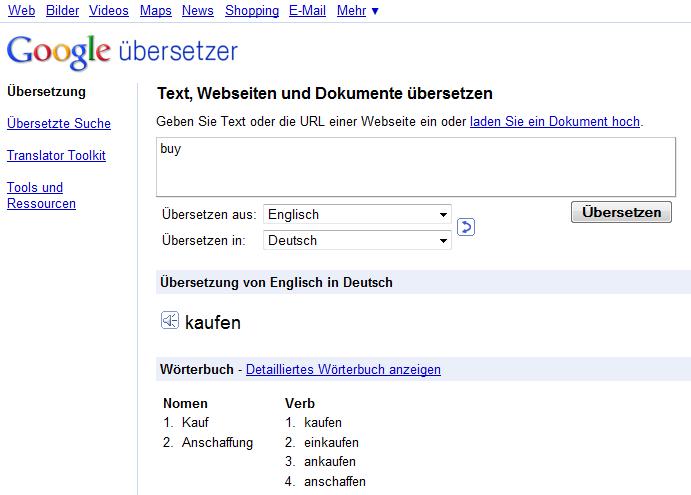Click the swap languages icon
Screen dimensions: 691x495
click(465, 227)
